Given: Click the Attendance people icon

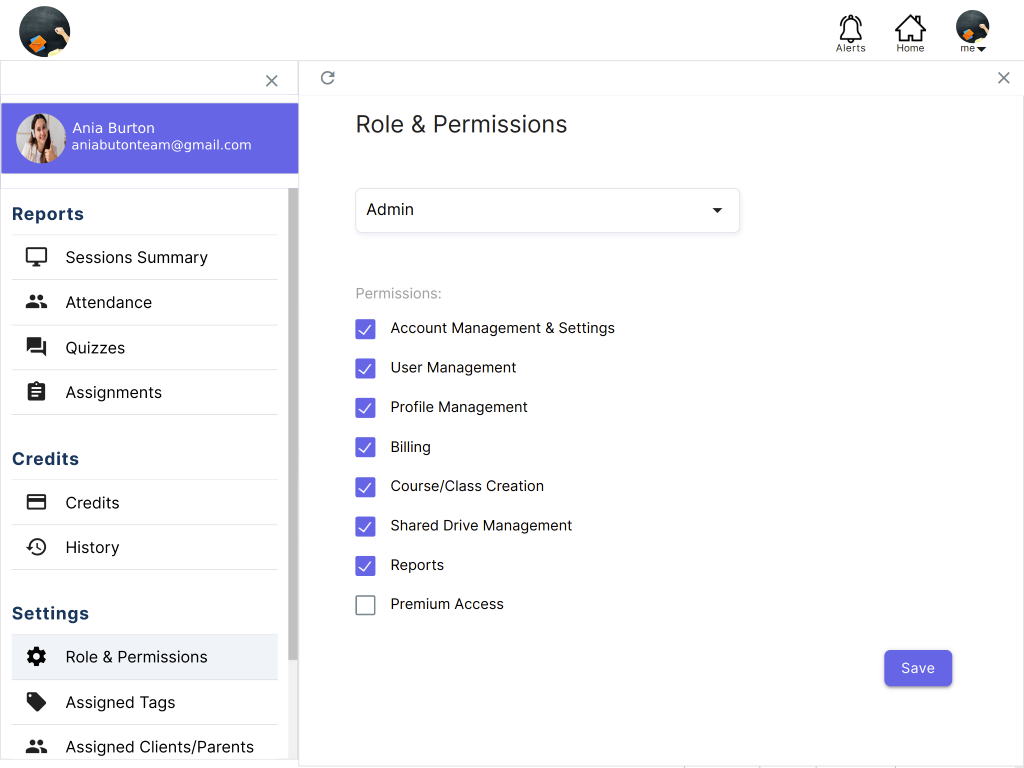Looking at the screenshot, I should tap(36, 302).
